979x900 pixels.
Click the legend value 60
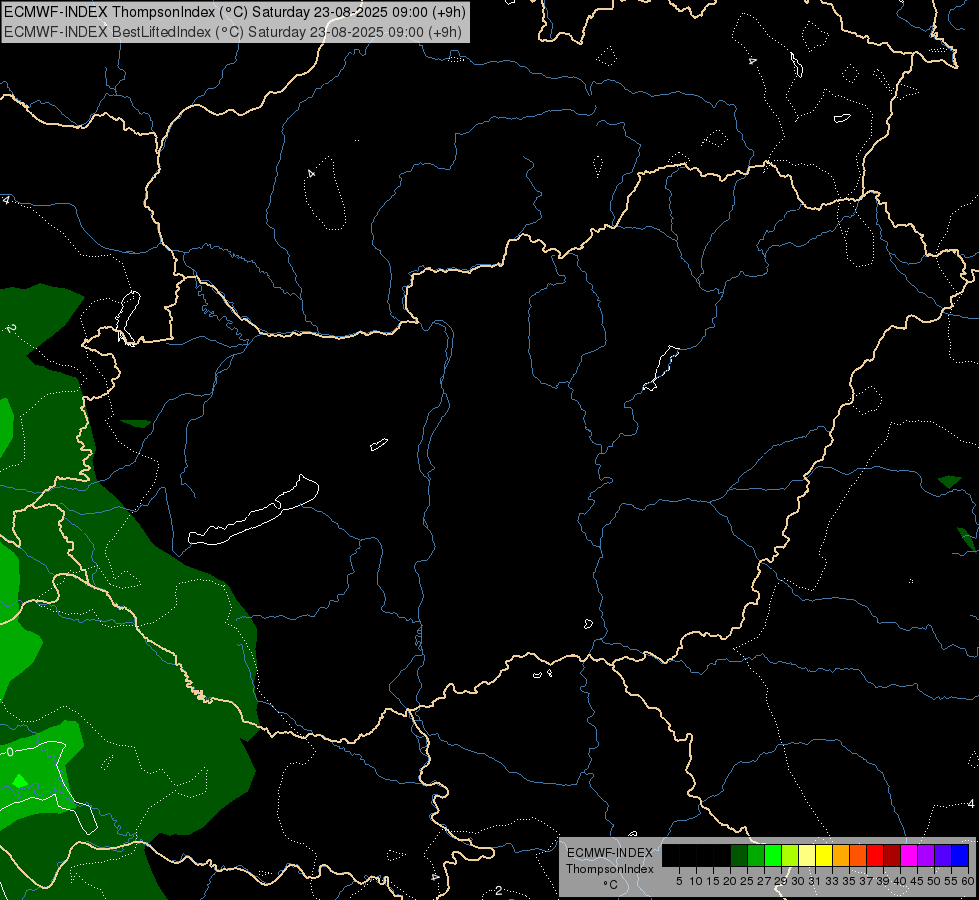968,881
